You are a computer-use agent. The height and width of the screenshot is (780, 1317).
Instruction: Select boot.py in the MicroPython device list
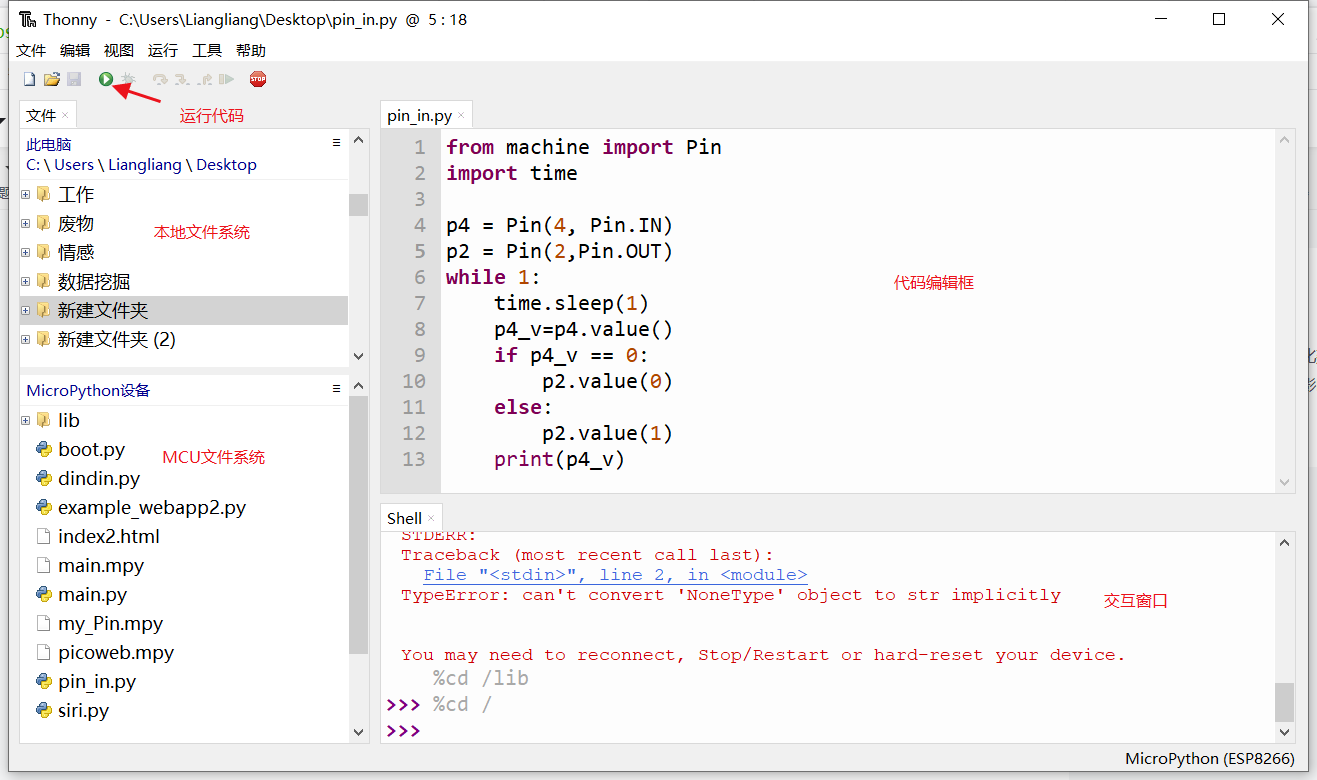(x=92, y=449)
